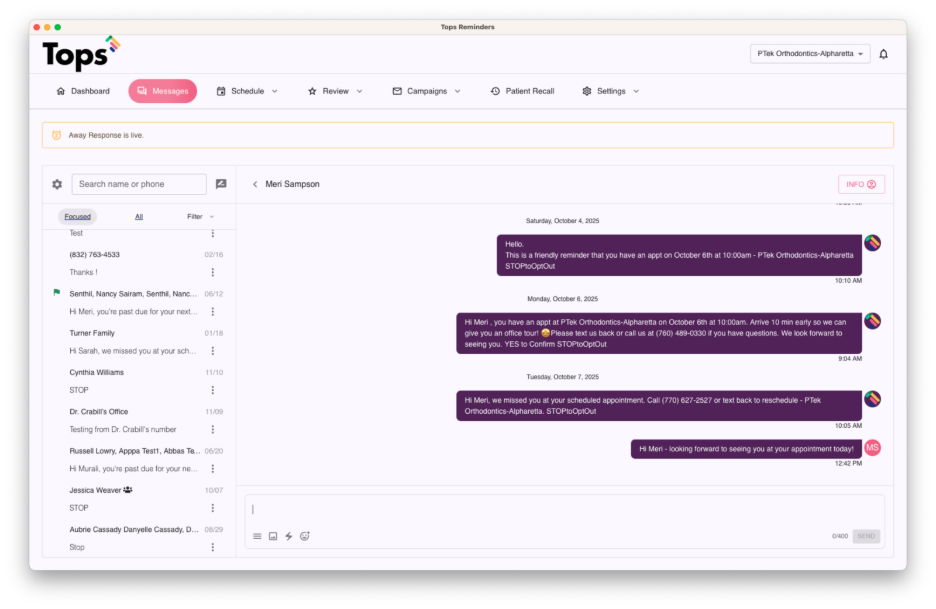
Task: Open more options for Test conversation
Action: coord(213,233)
